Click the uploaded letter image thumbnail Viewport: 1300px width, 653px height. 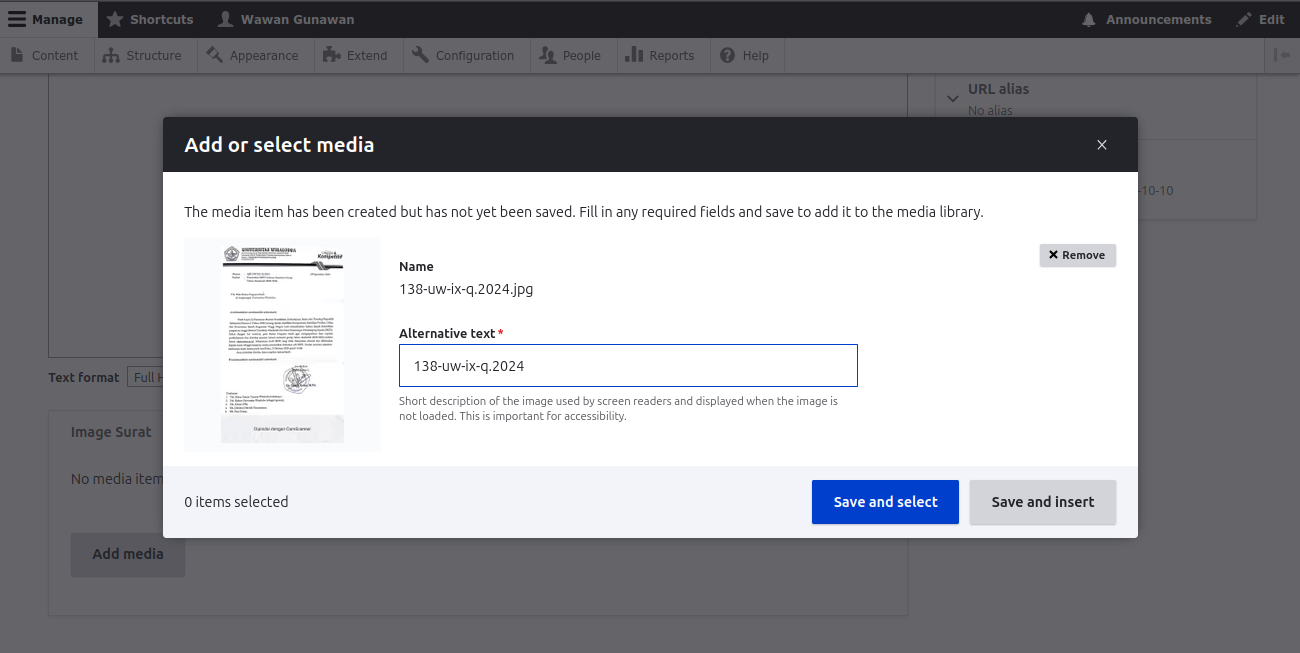282,344
